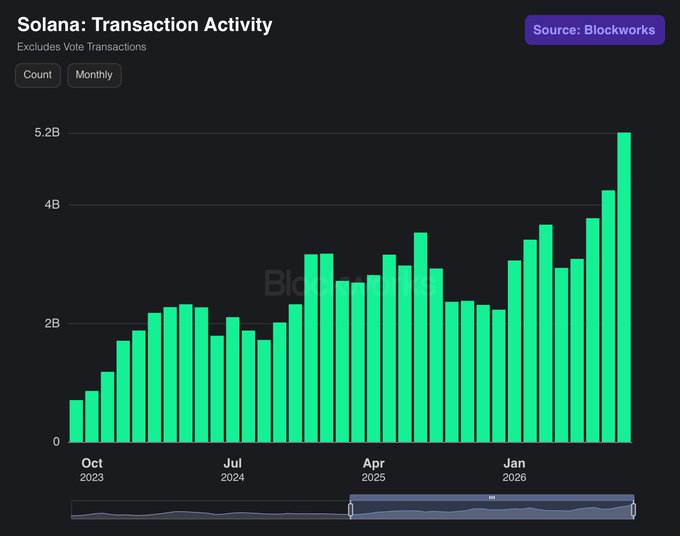Screen dimensions: 680x536
Task: Click the right range slider handle
Action: coord(634,510)
